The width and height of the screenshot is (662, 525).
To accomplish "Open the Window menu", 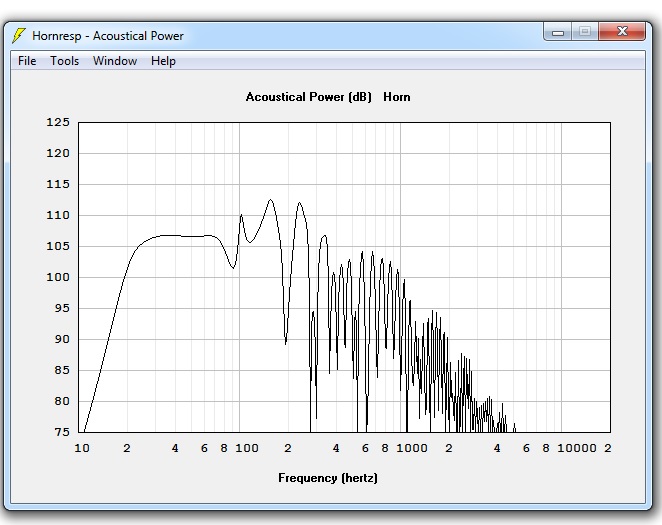I will 115,61.
